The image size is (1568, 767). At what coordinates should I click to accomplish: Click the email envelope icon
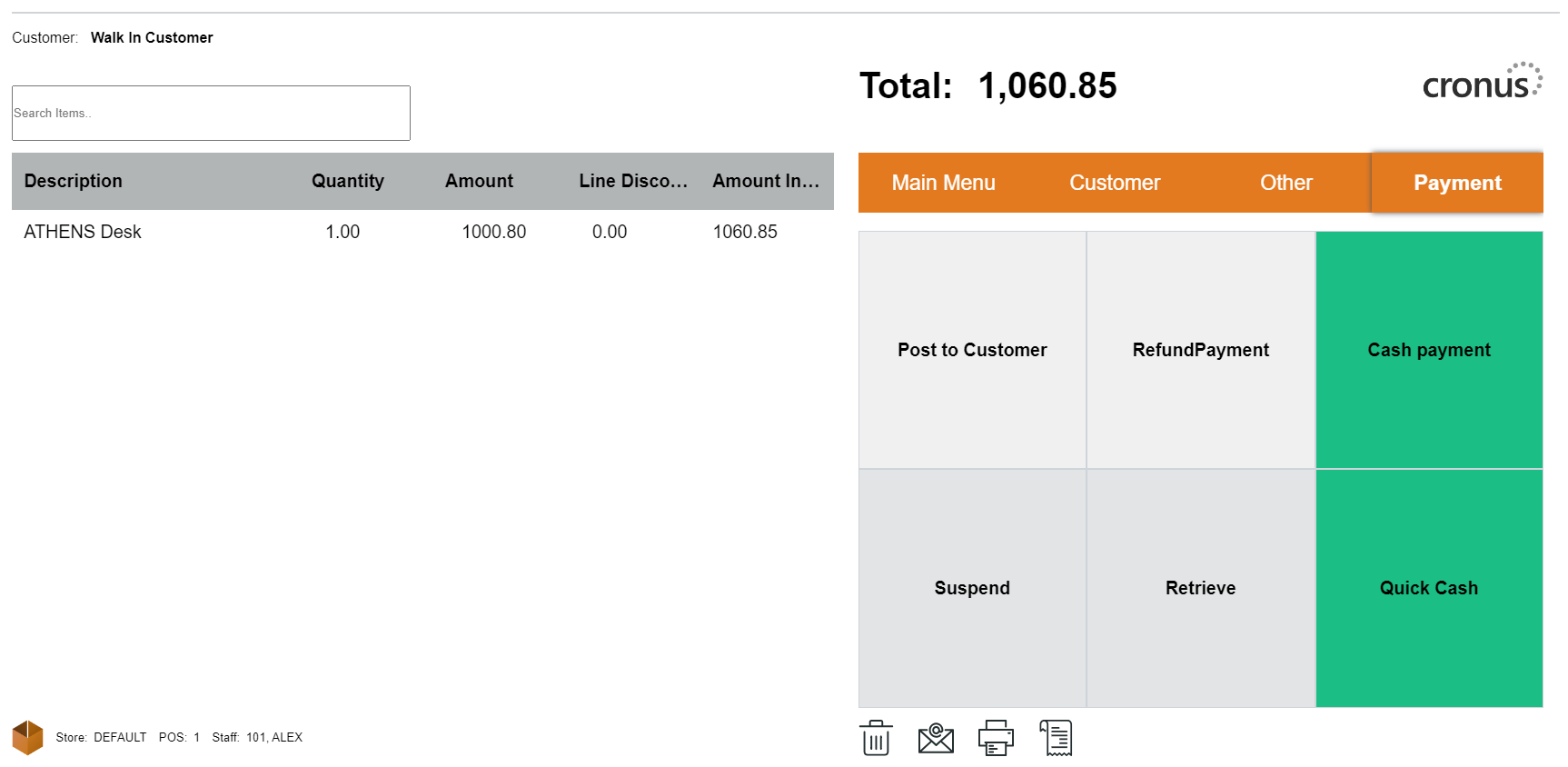click(x=936, y=738)
